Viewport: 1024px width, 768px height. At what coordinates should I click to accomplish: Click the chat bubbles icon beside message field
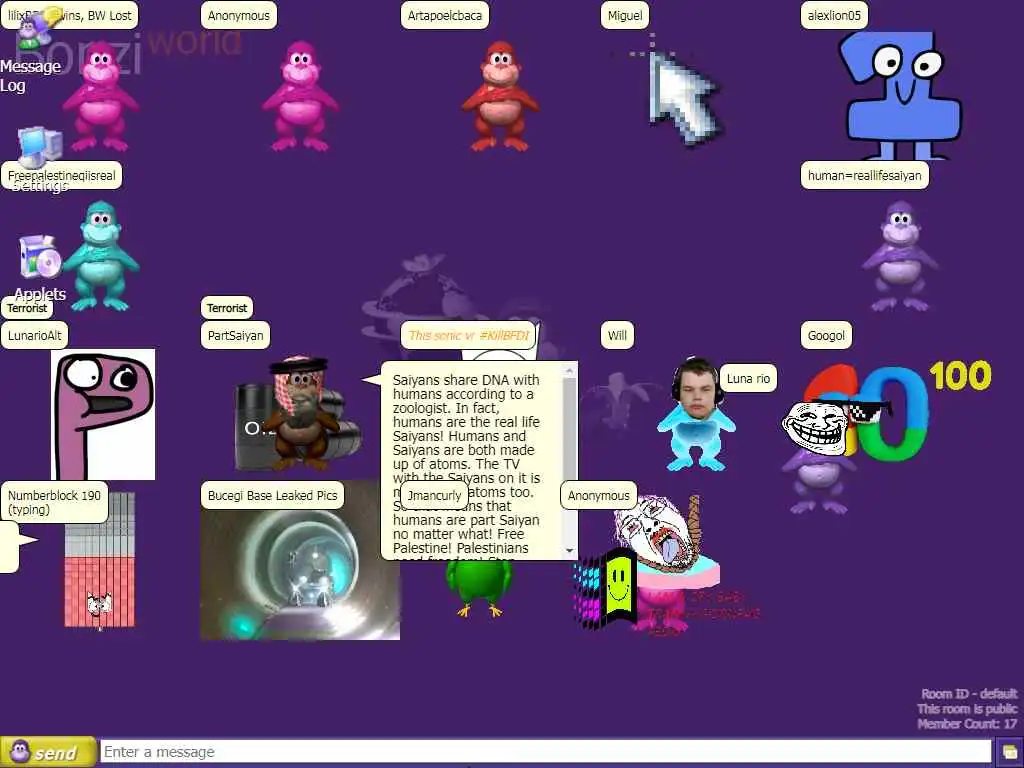tap(1010, 752)
